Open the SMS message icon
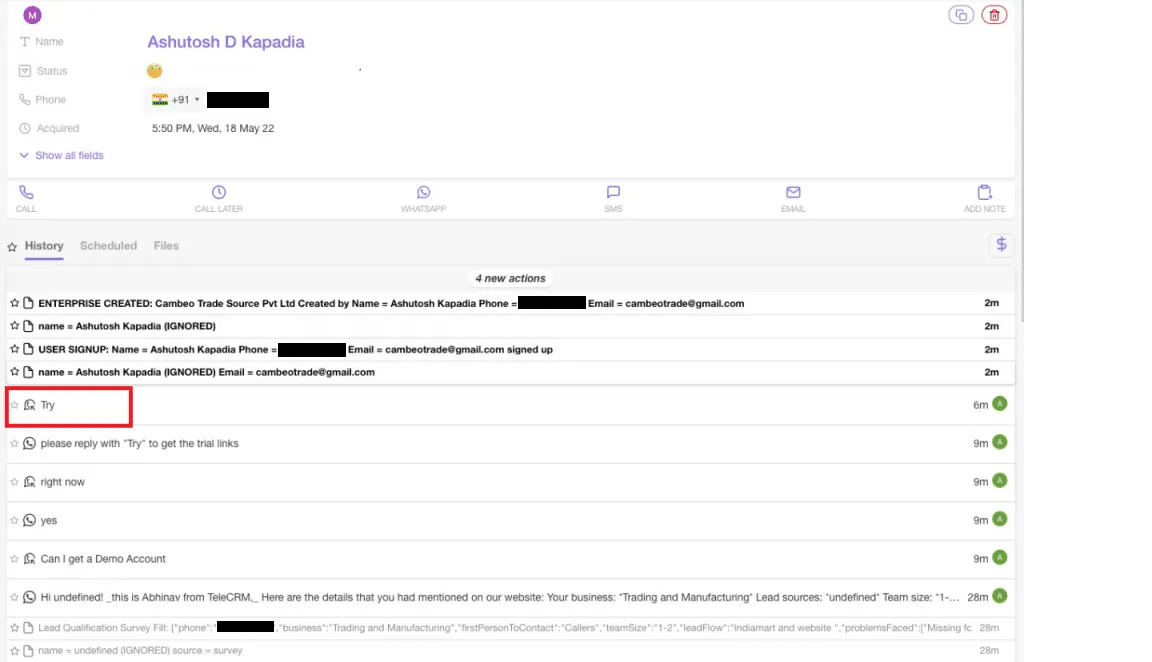The image size is (1152, 662). tap(613, 193)
